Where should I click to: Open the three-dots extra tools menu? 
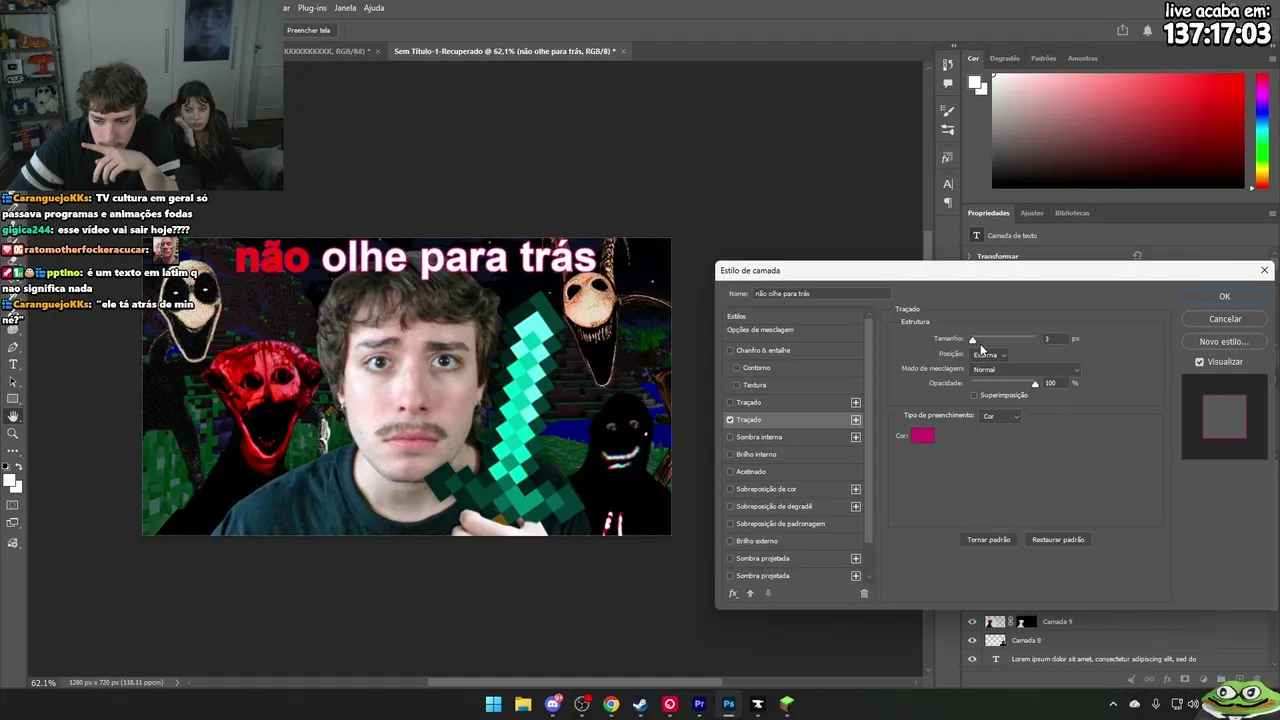tap(13, 451)
